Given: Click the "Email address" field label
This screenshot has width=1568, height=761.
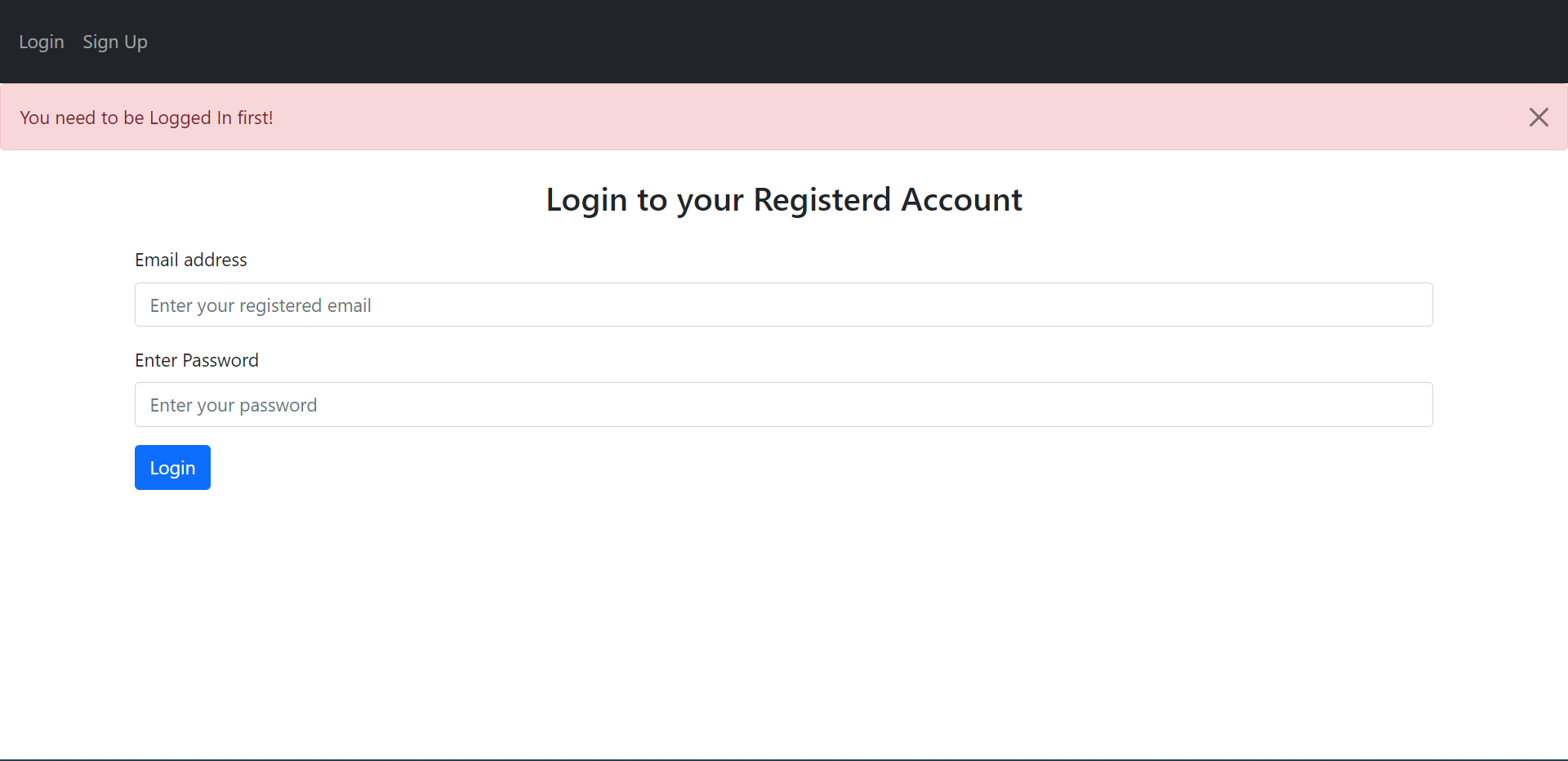Looking at the screenshot, I should (x=190, y=260).
